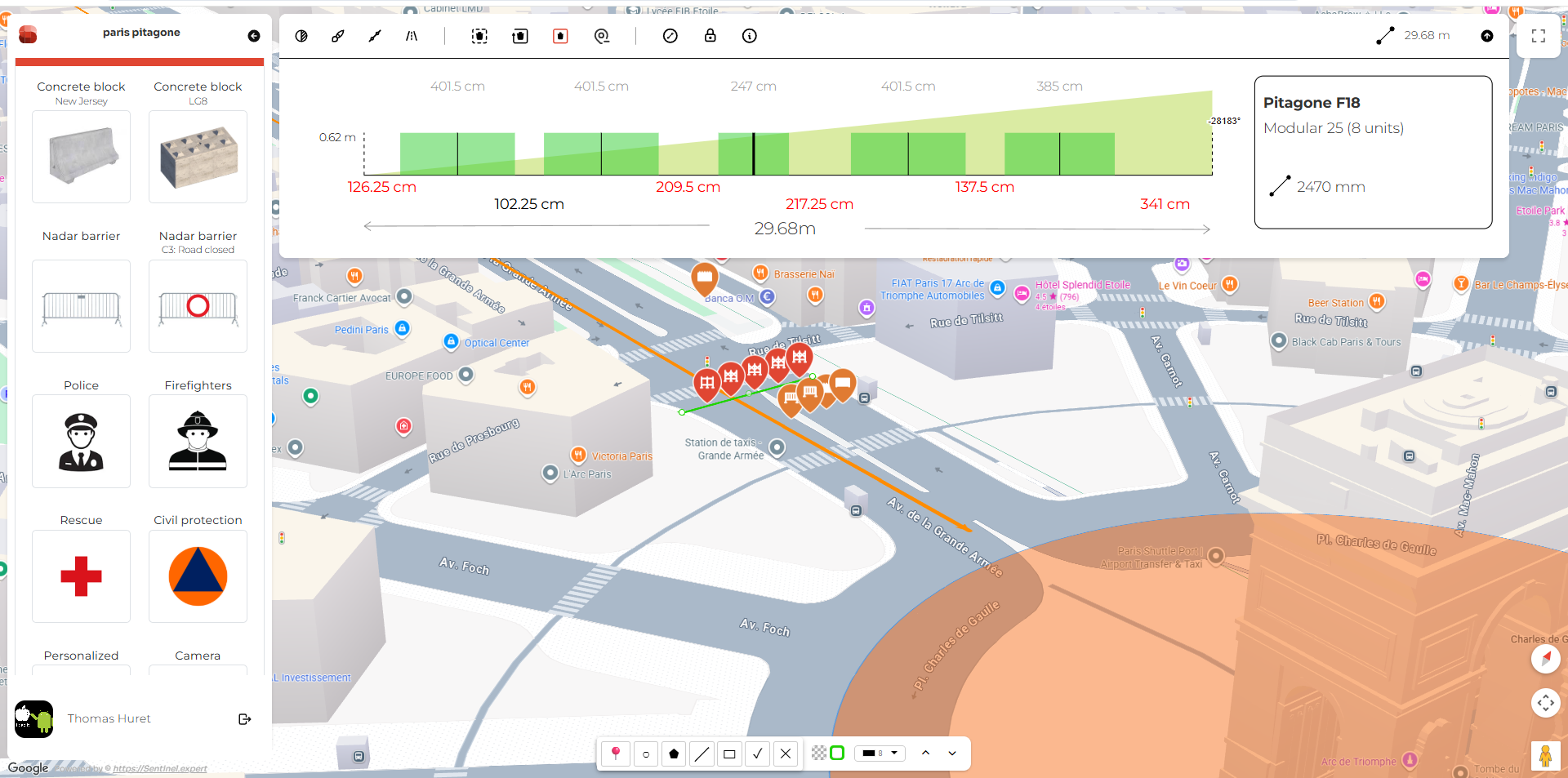Click the paris pitagone project title
The image size is (1568, 778).
coord(141,33)
